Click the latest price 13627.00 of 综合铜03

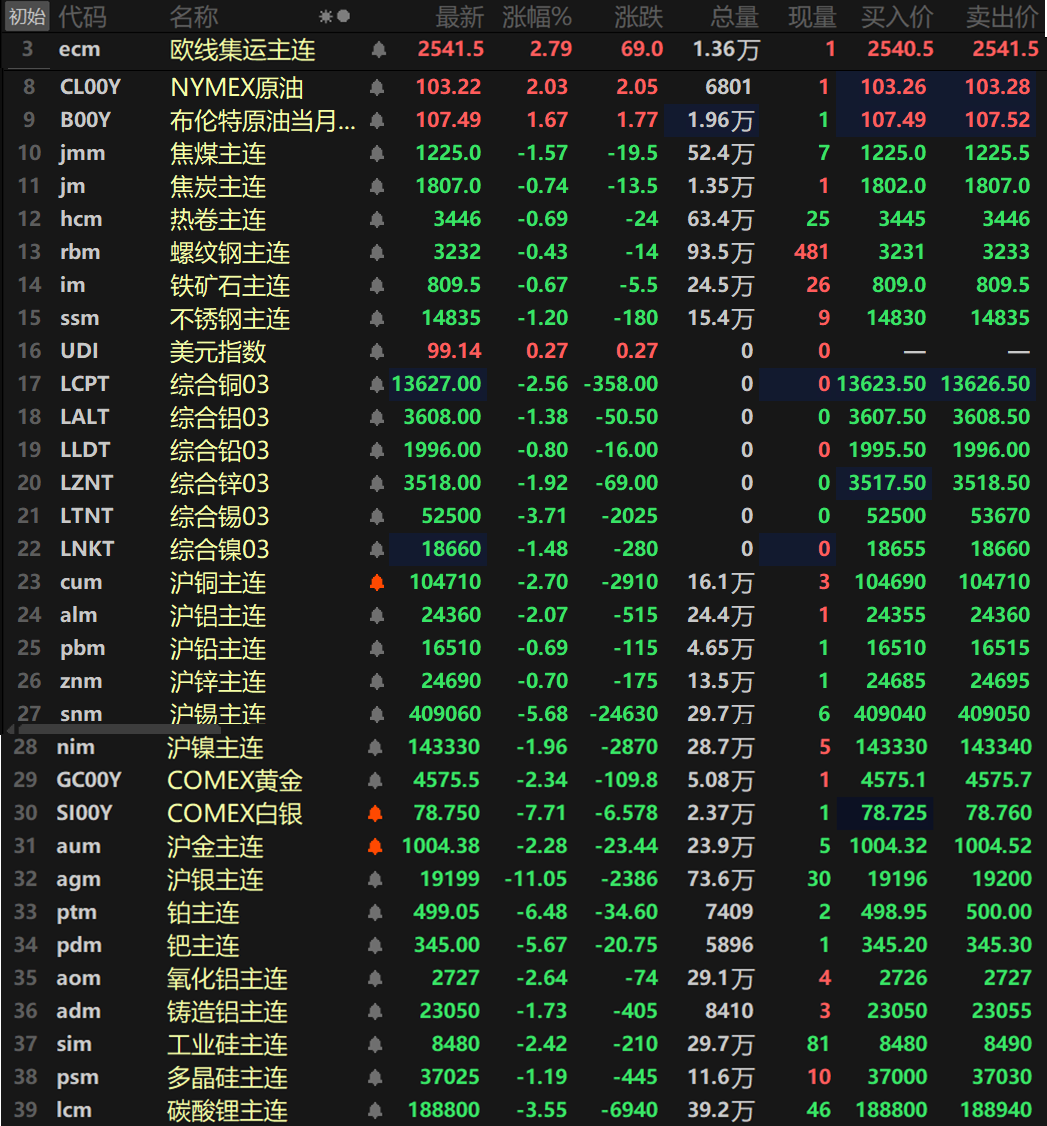pos(437,384)
